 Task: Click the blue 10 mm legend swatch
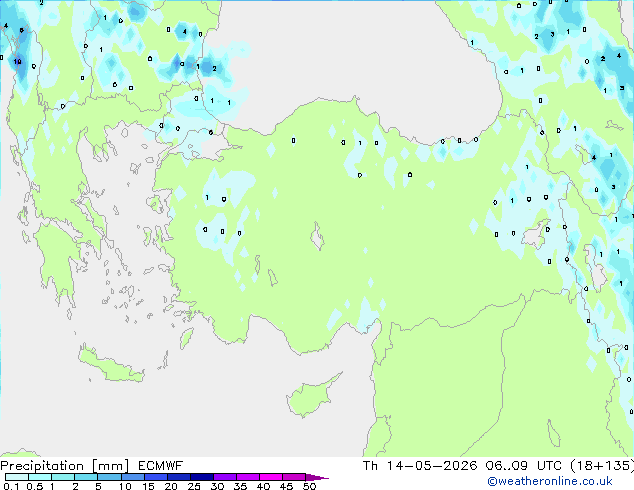[133, 477]
